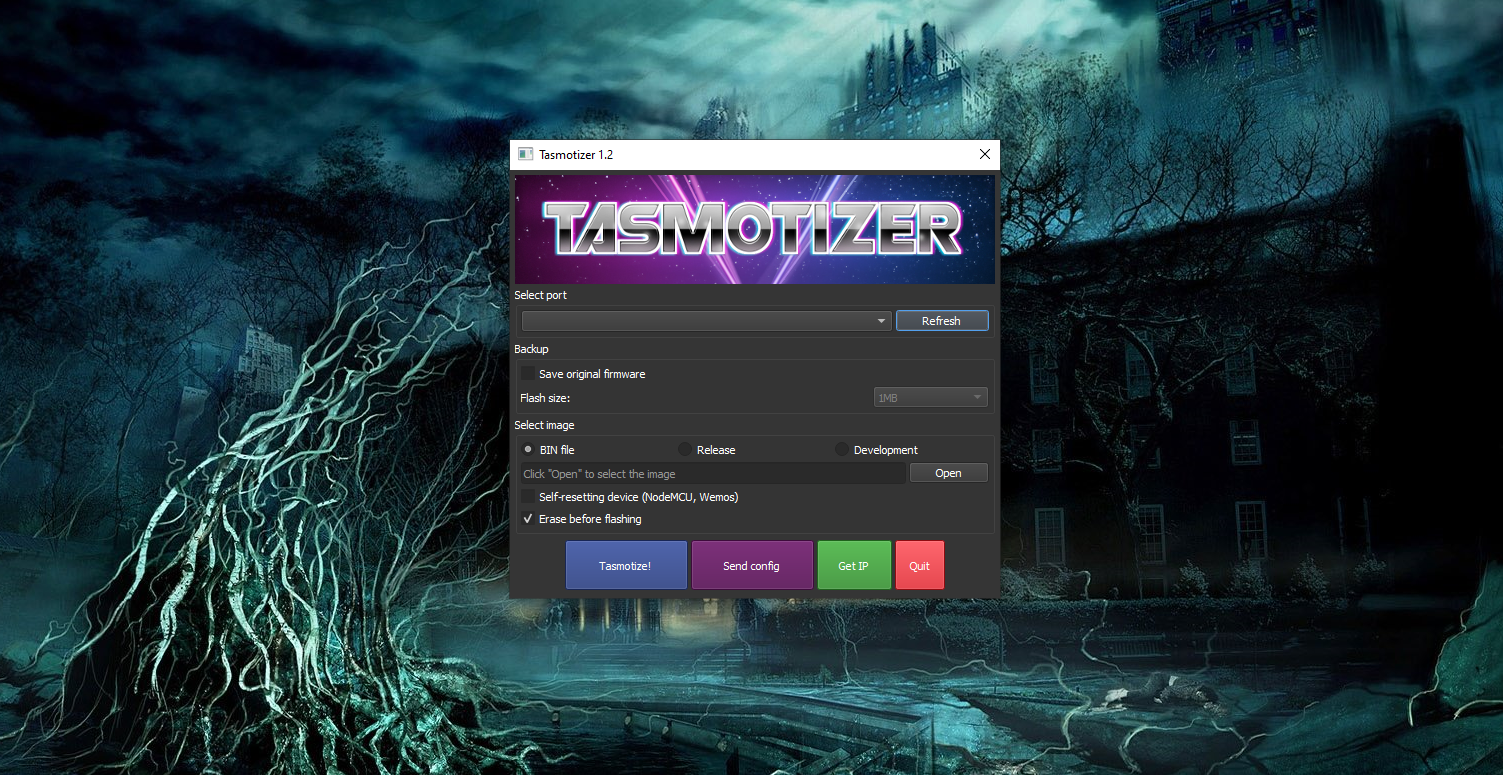Click the Tasmotizer icon in the title bar
The width and height of the screenshot is (1503, 775).
[525, 154]
